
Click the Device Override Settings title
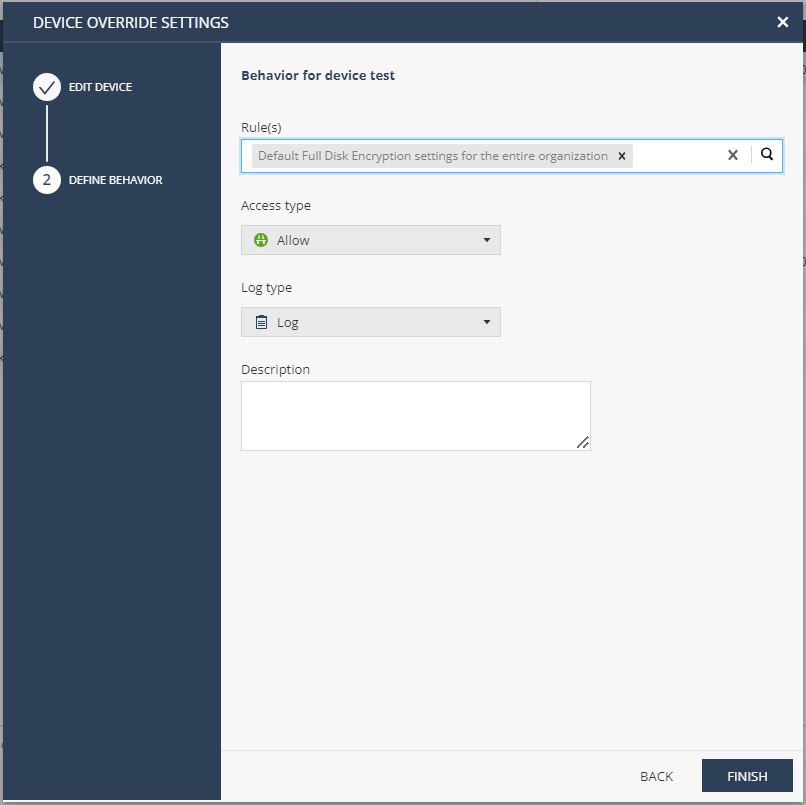pyautogui.click(x=131, y=23)
